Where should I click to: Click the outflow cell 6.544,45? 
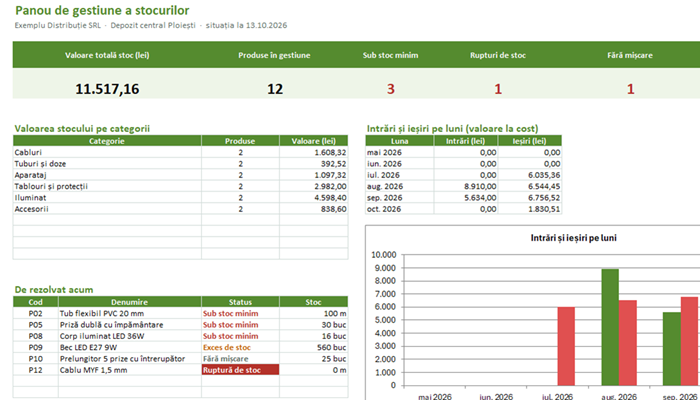pos(529,186)
